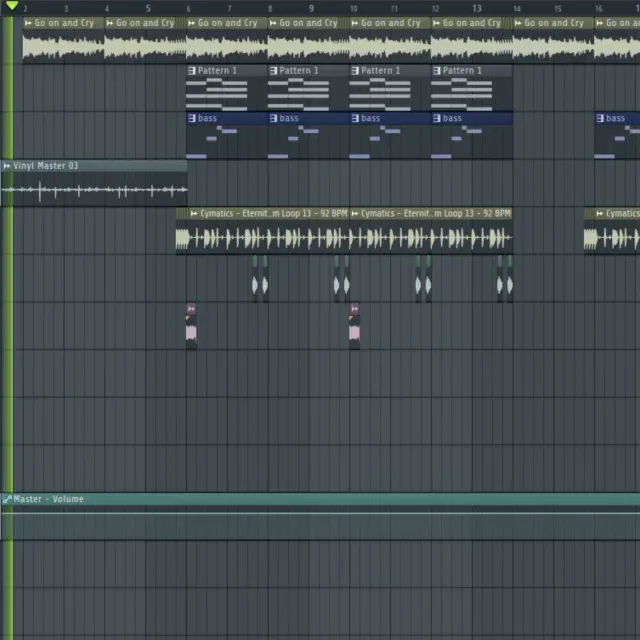Open the Pattern 1 piano icon at bar 8
The width and height of the screenshot is (640, 640).
(x=273, y=71)
